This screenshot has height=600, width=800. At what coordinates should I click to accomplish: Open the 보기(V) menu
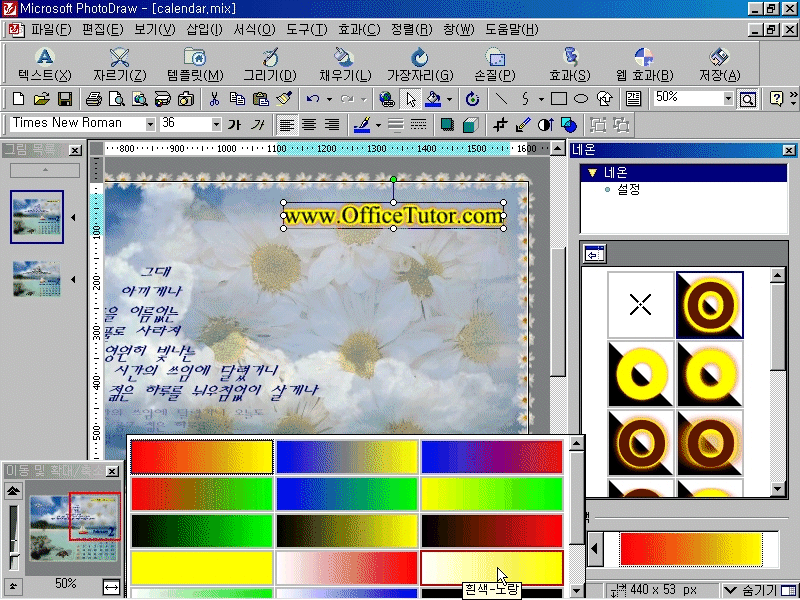point(155,30)
